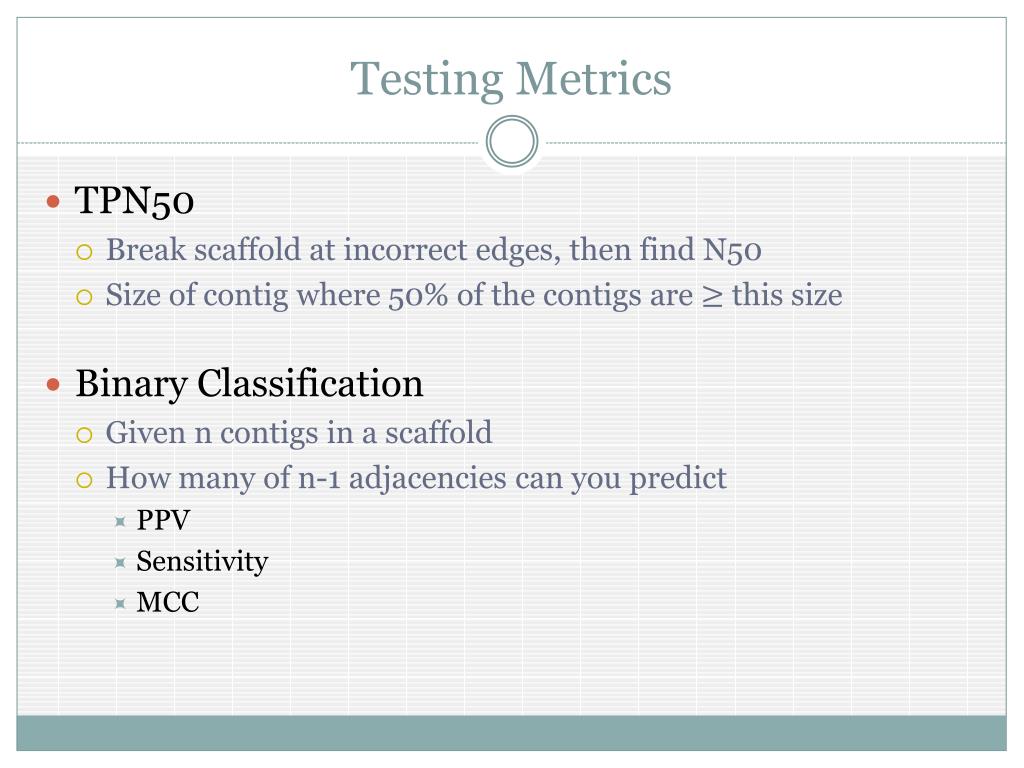The width and height of the screenshot is (1024, 768).
Task: Click hollow bullet before Given n contigs
Action: 84,435
